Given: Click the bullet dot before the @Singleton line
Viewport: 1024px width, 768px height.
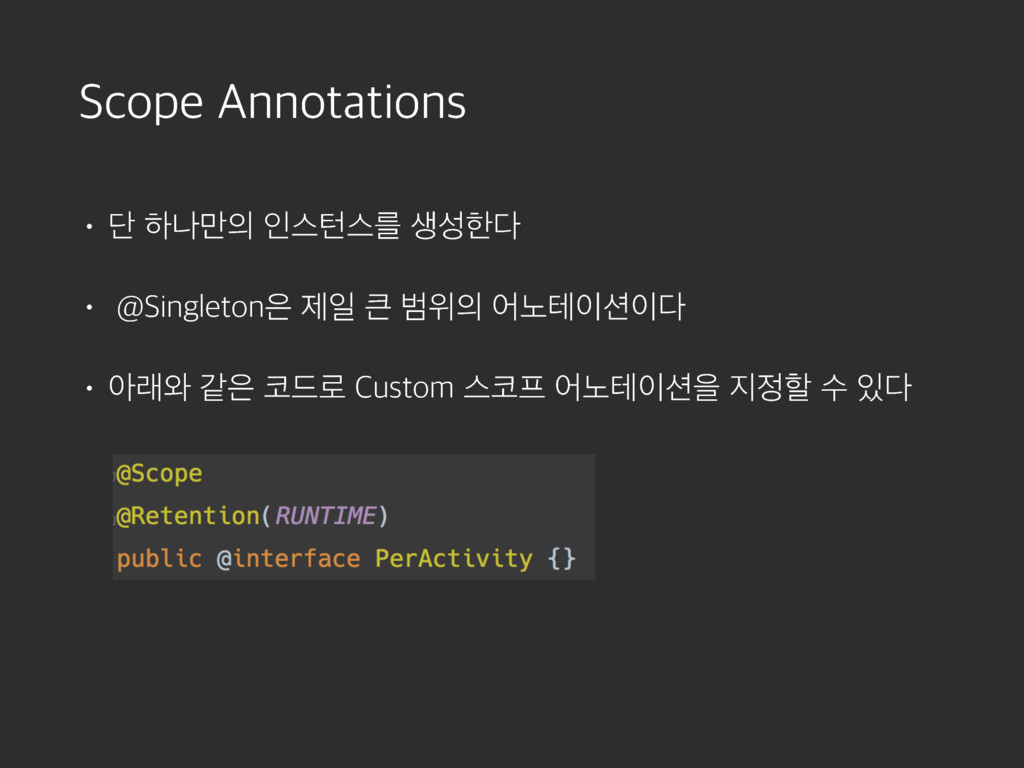Looking at the screenshot, I should [x=89, y=307].
